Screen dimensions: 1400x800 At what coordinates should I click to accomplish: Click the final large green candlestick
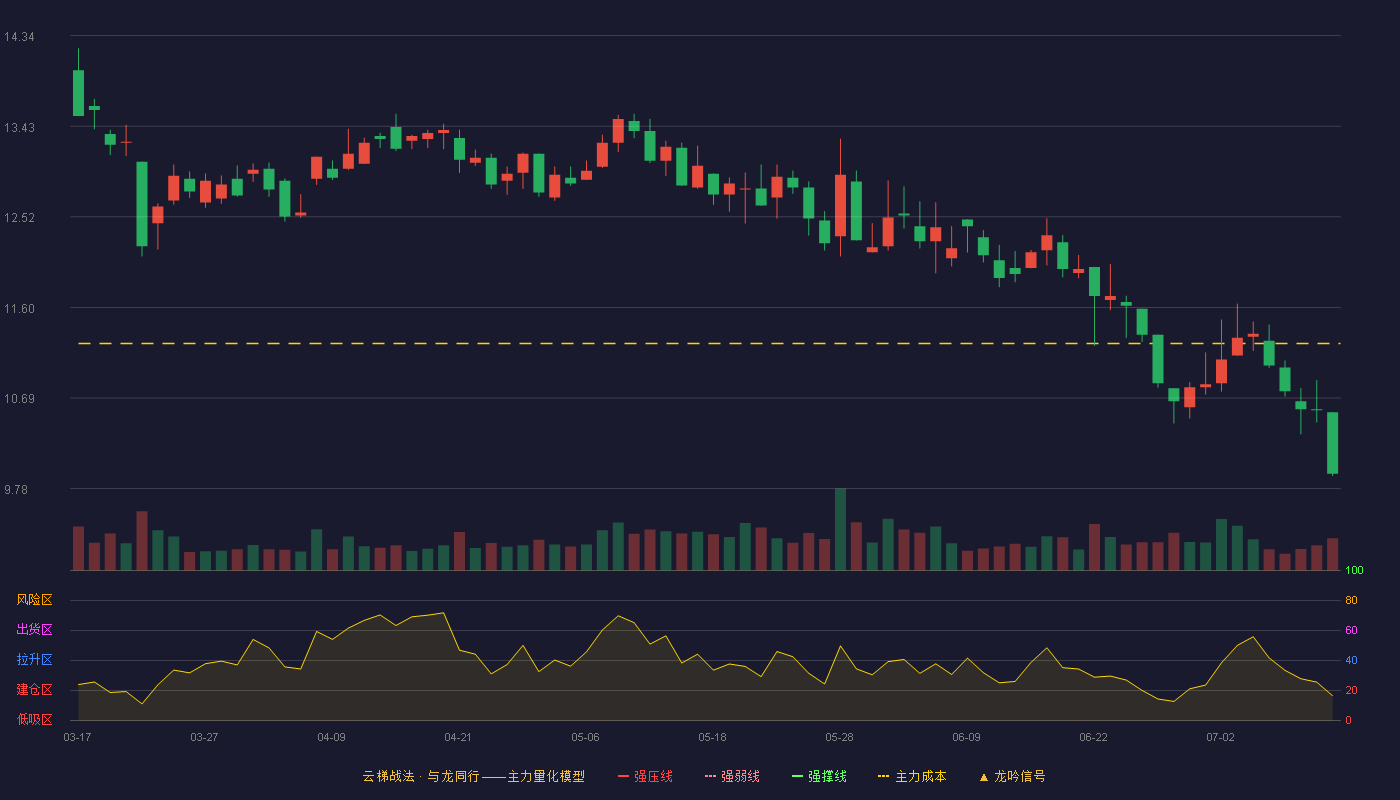click(x=1332, y=443)
